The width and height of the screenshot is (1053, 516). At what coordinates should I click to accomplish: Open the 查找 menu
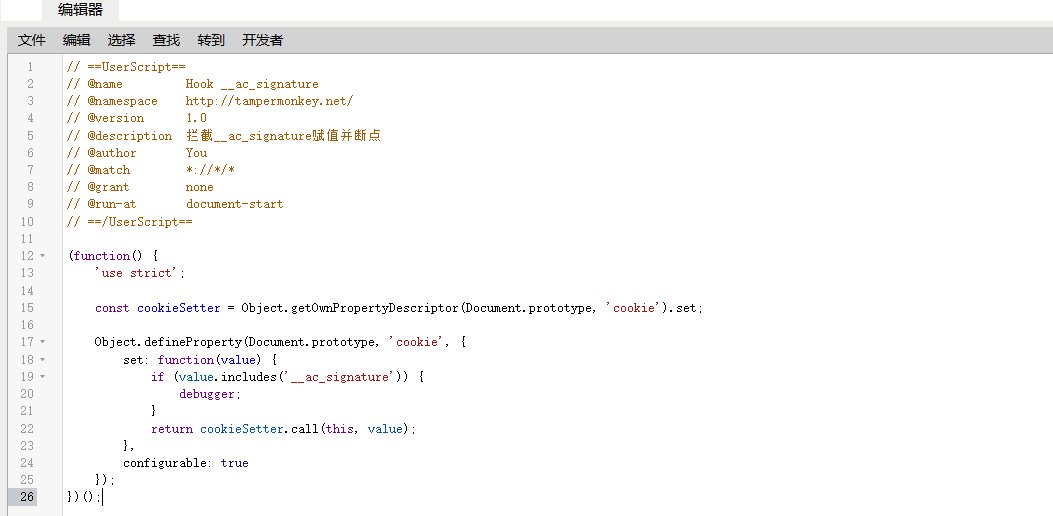(167, 40)
